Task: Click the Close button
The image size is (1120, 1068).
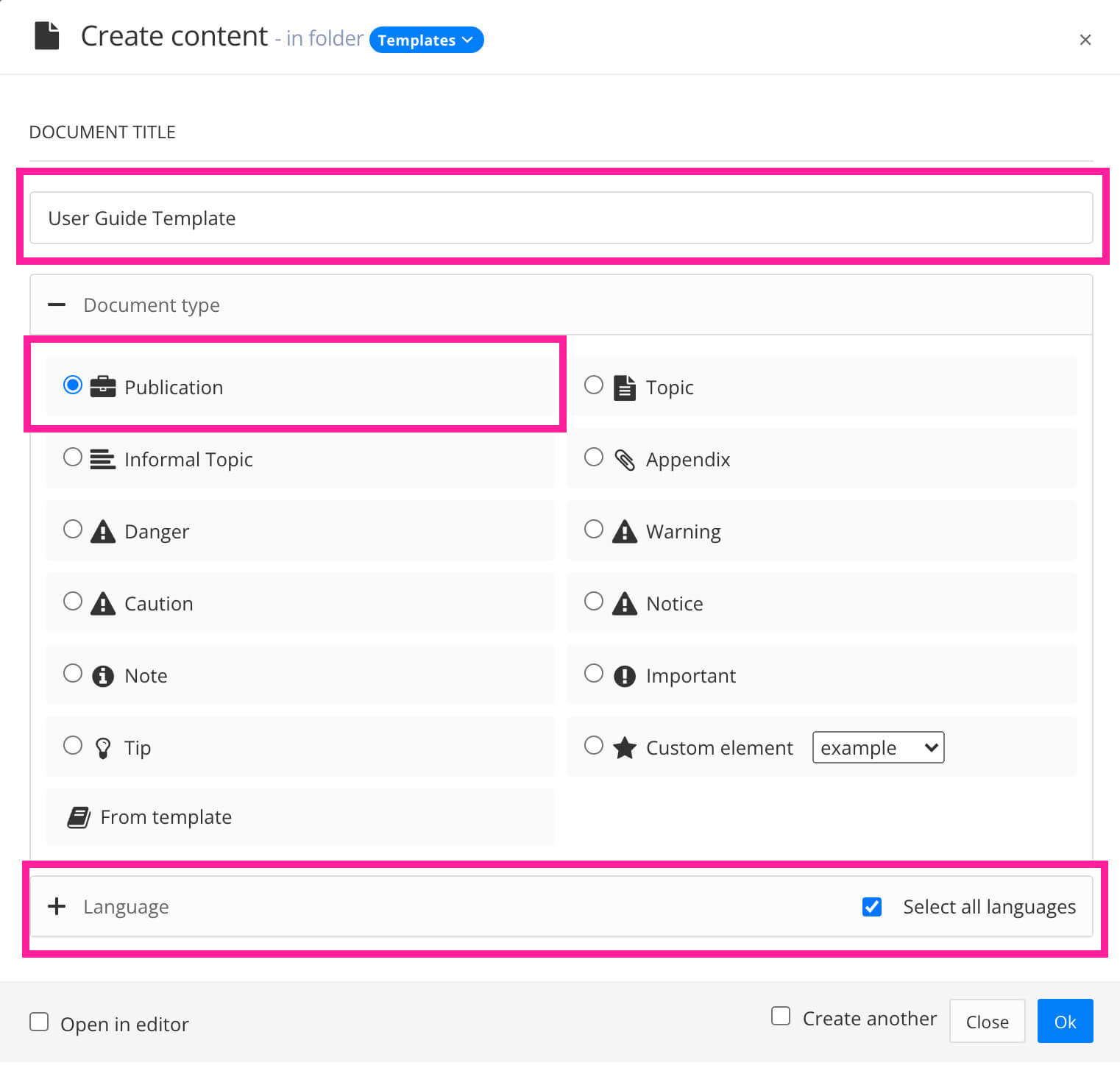Action: click(987, 1021)
